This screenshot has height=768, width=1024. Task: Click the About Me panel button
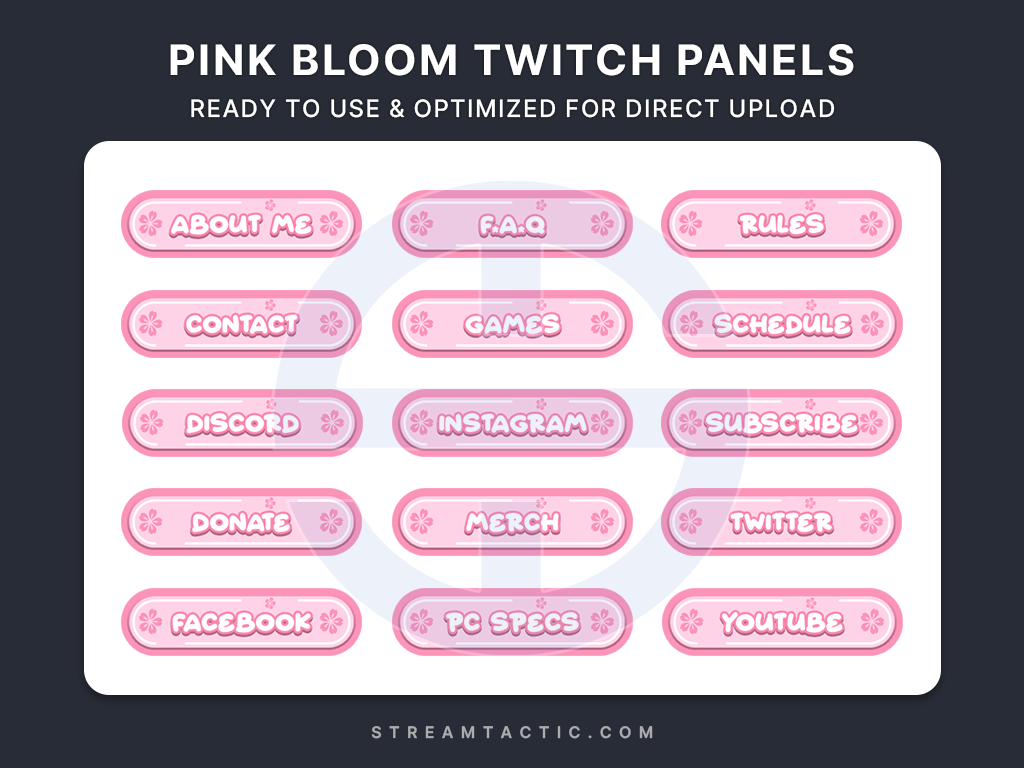[x=241, y=224]
